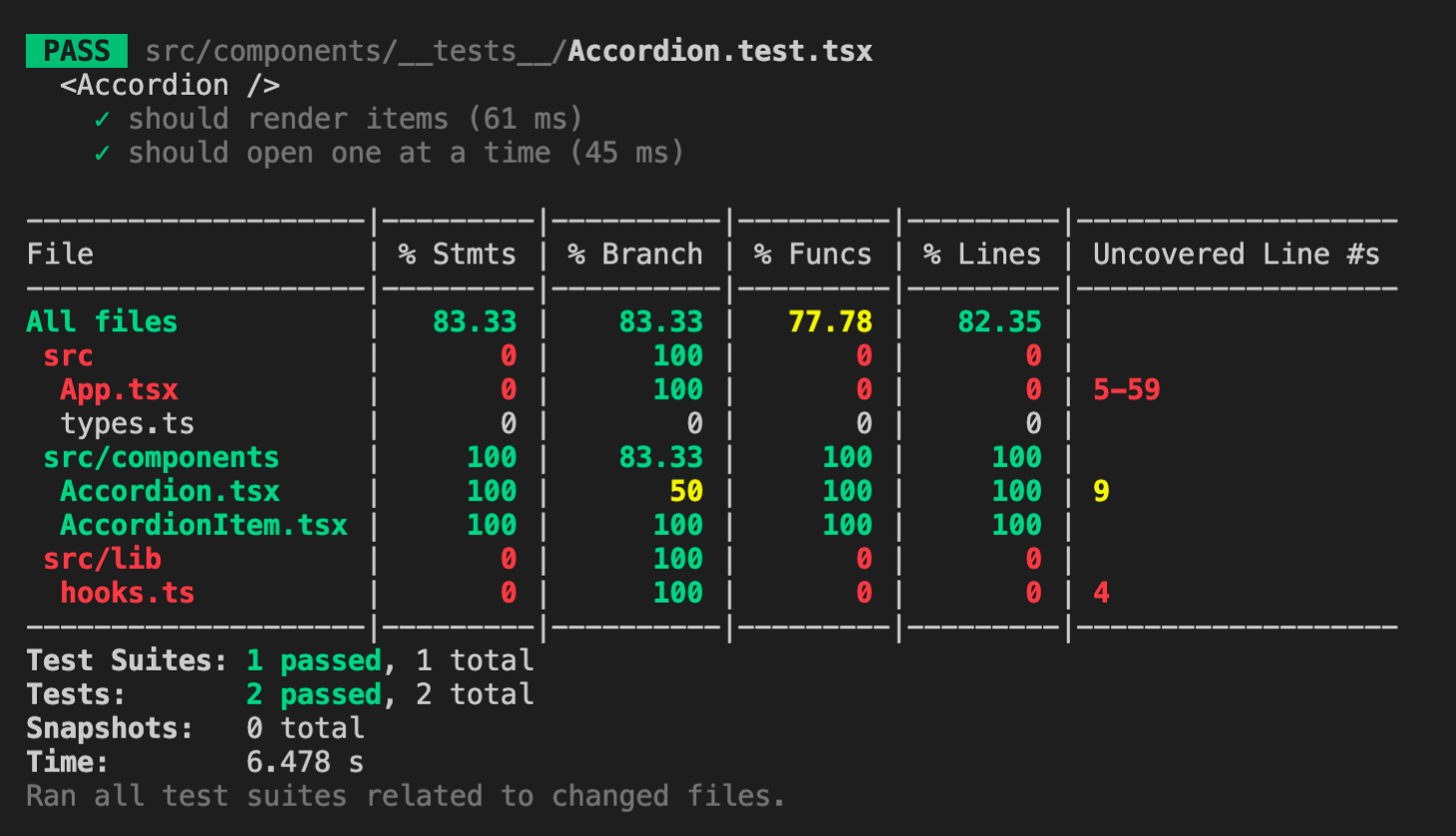Click "1 passed" in Test Suites line
The height and width of the screenshot is (836, 1456).
(x=314, y=660)
